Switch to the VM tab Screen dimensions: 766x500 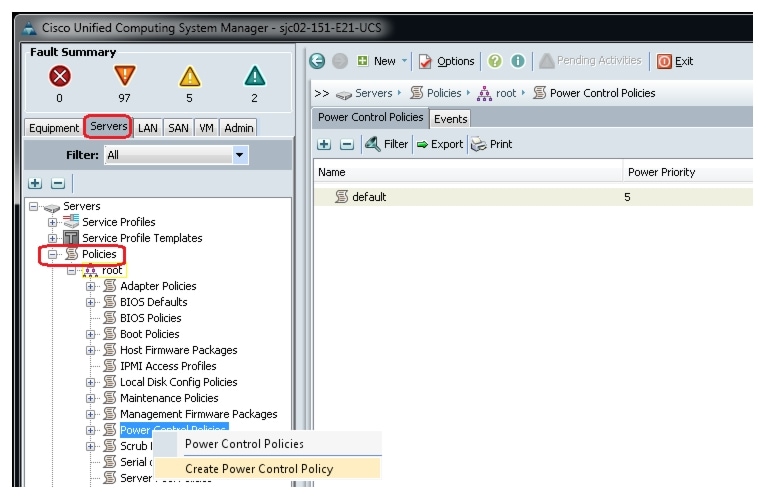point(206,128)
